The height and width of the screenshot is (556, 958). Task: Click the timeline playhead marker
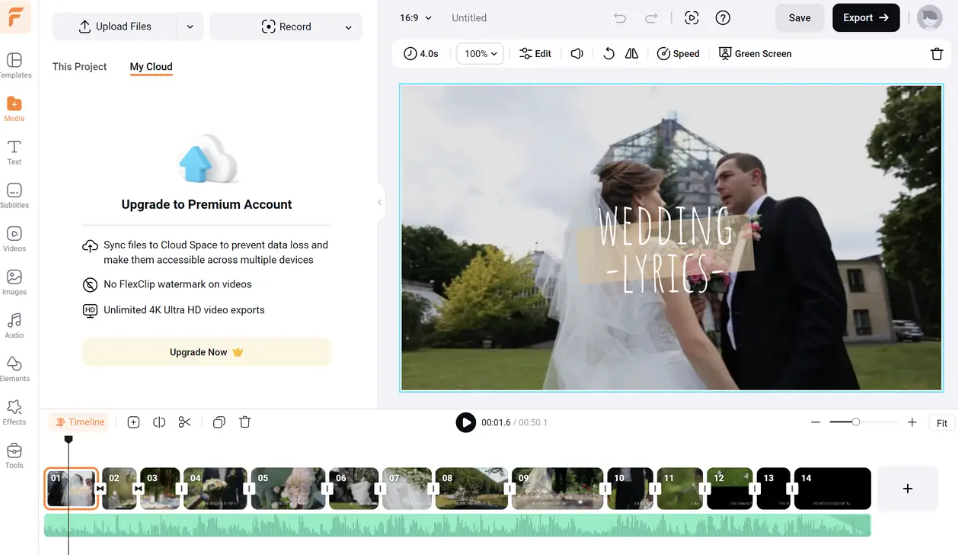coord(68,439)
